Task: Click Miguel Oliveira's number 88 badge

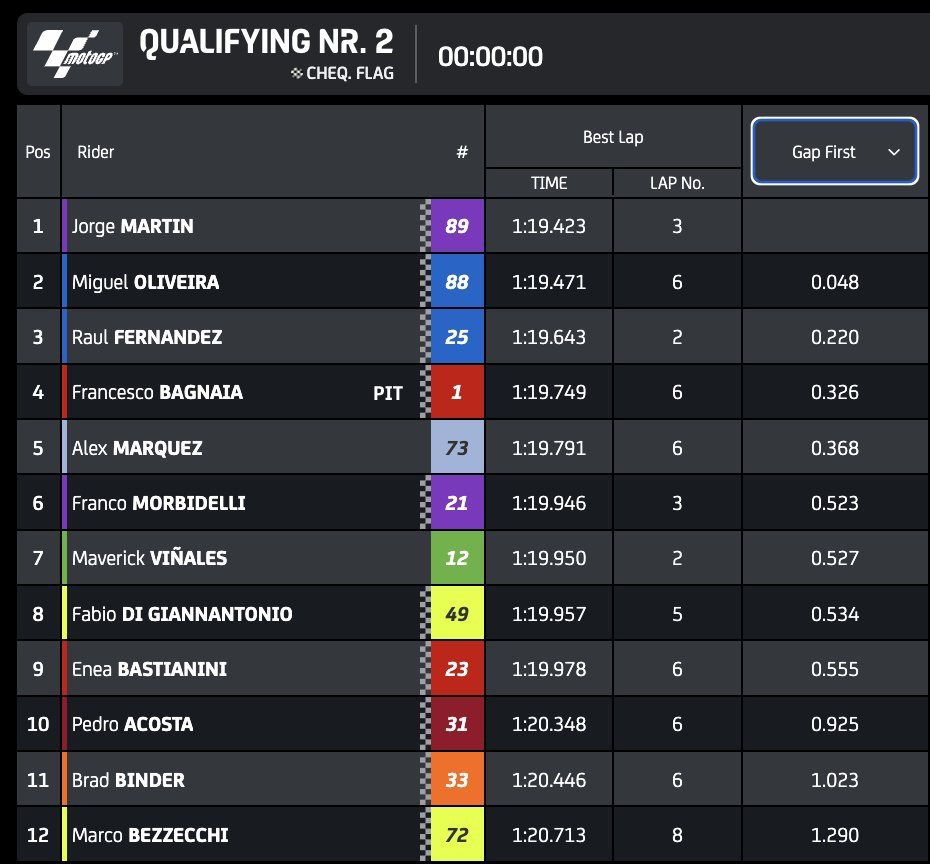Action: (x=456, y=282)
